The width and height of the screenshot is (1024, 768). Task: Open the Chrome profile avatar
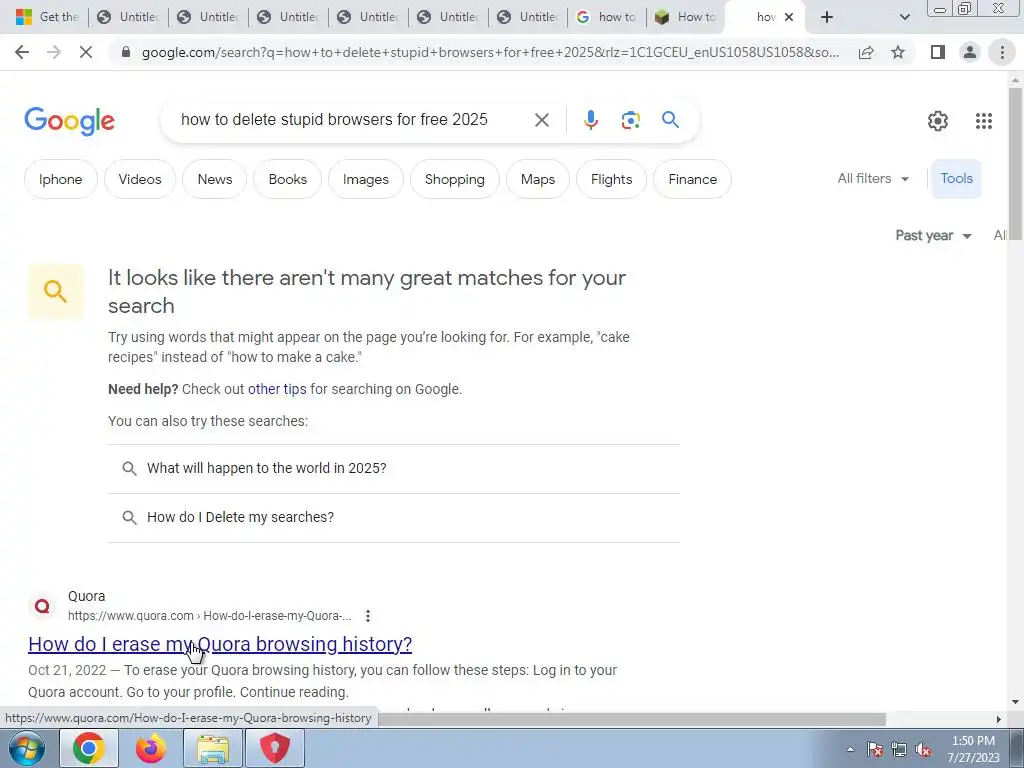[x=970, y=52]
